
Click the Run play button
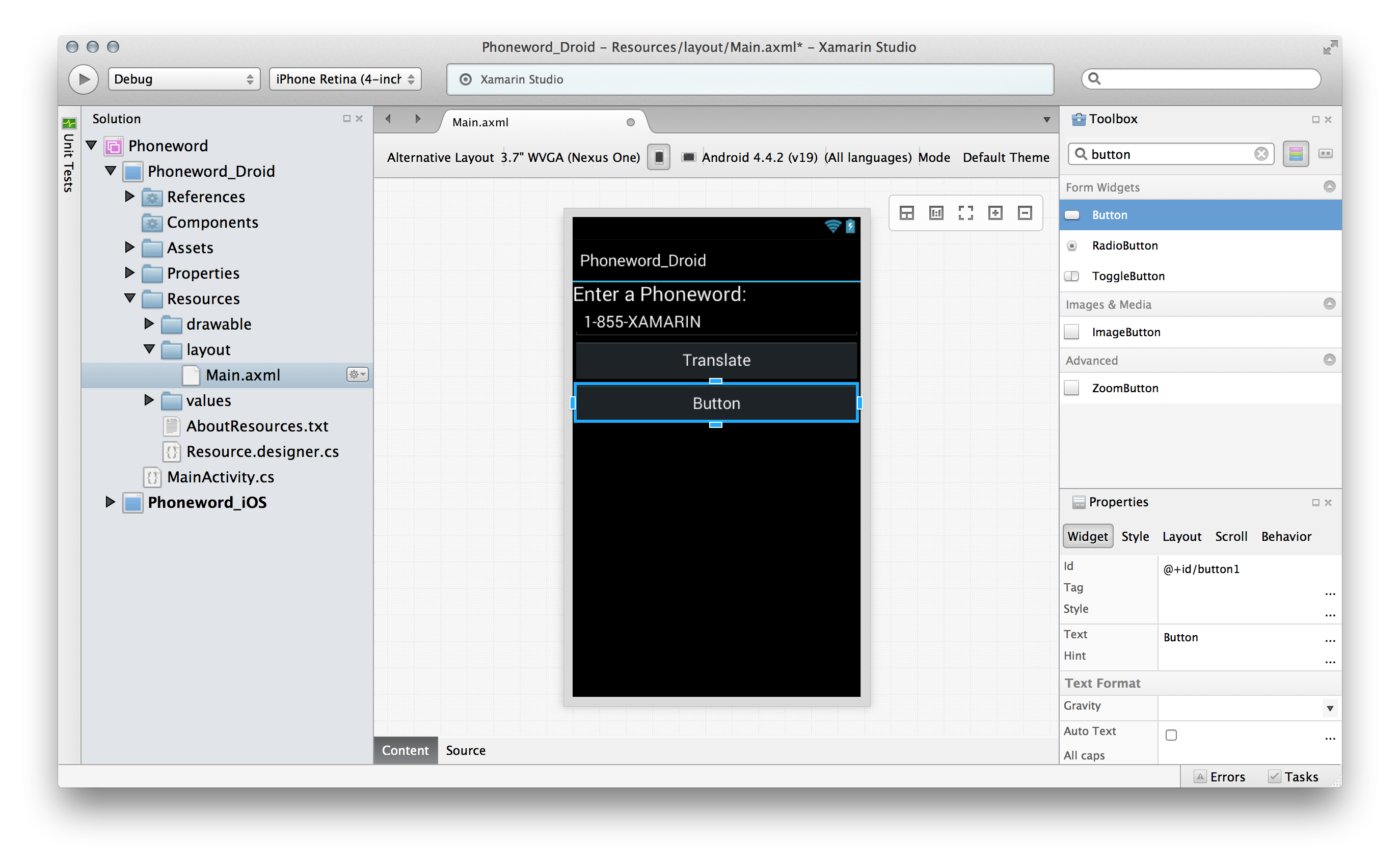click(84, 79)
